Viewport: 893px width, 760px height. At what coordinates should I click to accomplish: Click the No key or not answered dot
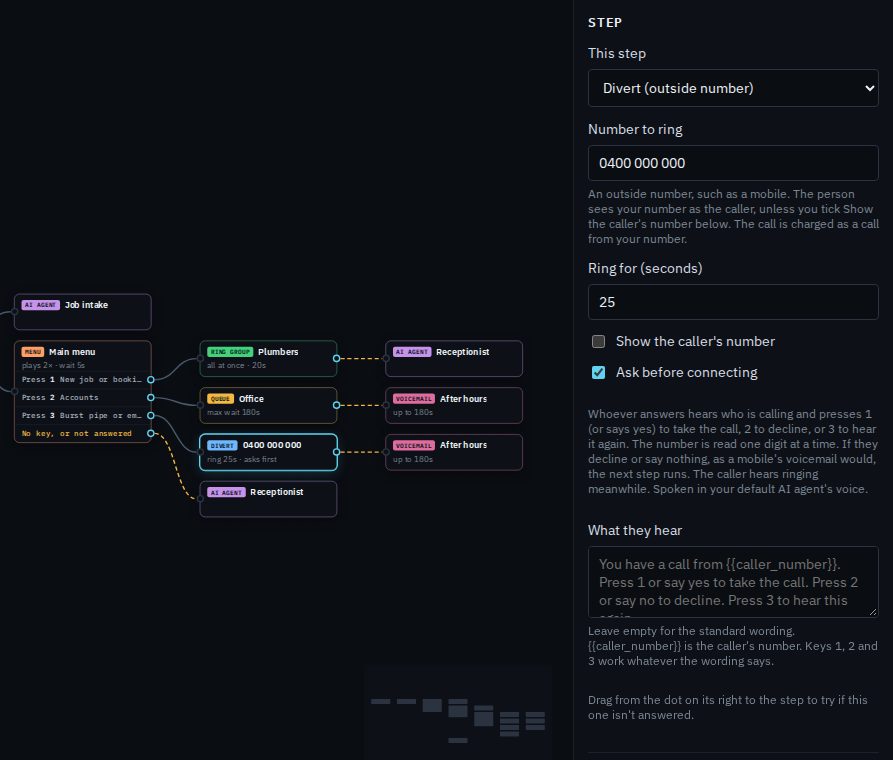151,434
